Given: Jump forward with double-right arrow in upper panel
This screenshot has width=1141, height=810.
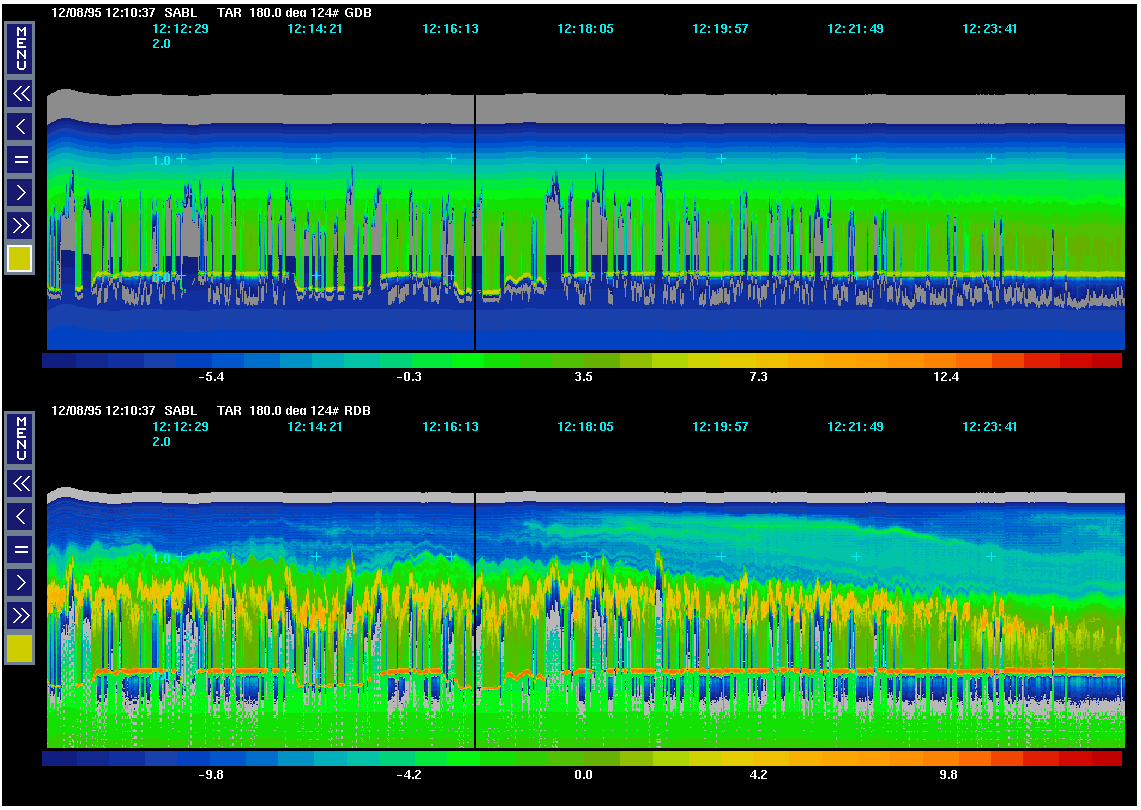Looking at the screenshot, I should tap(20, 224).
